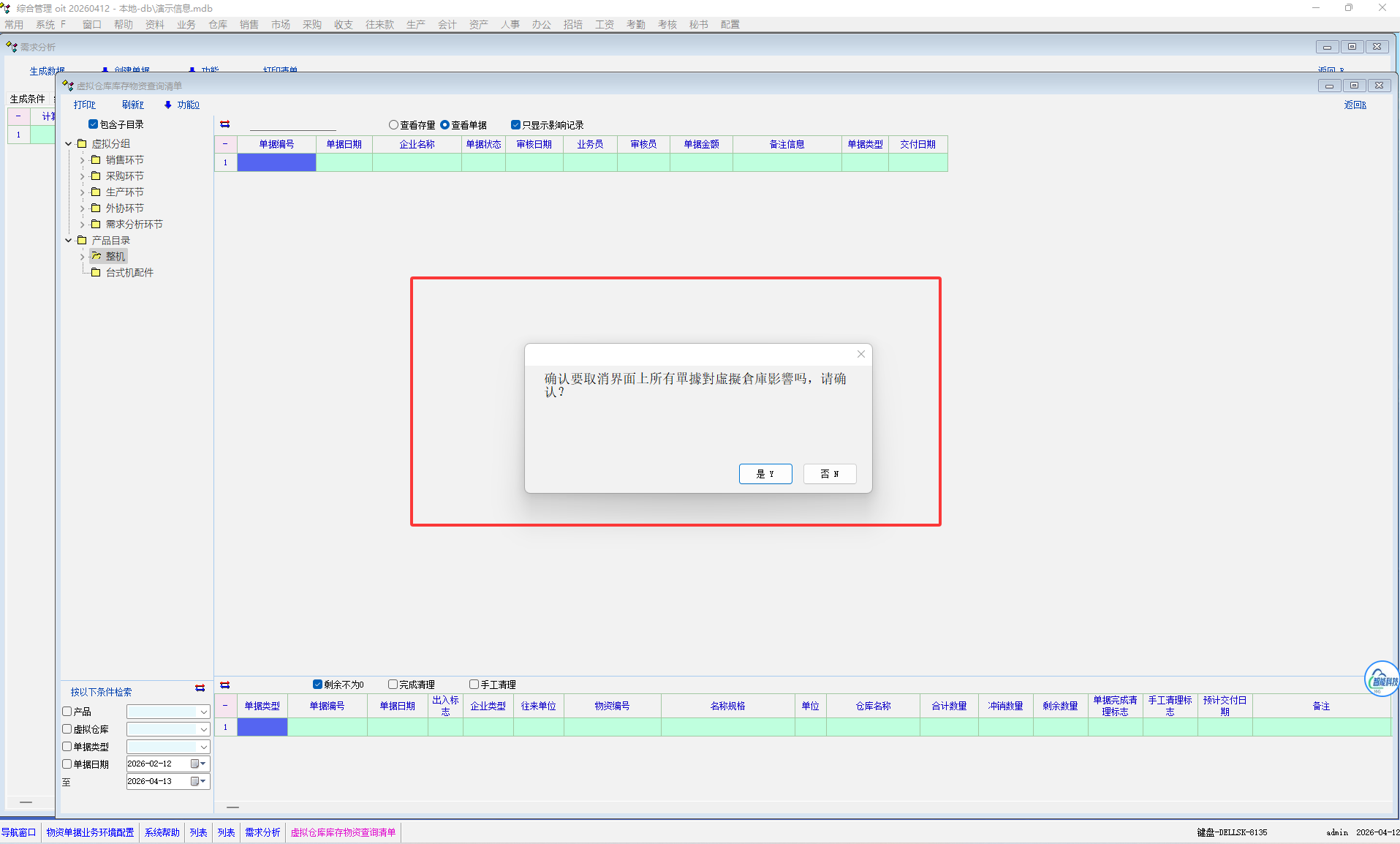Open the 仓库 menu in menu bar
The height and width of the screenshot is (844, 1400).
pos(217,25)
